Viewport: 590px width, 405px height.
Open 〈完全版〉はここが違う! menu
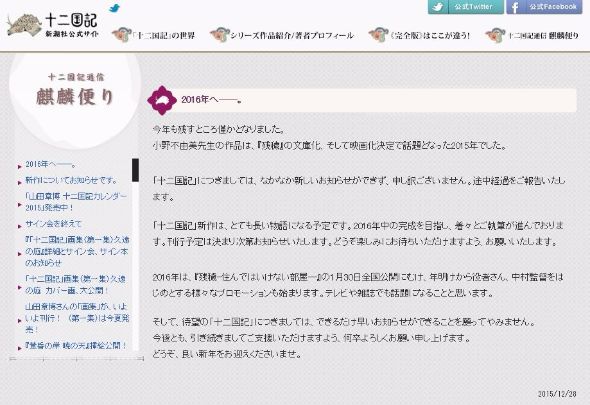(430, 36)
